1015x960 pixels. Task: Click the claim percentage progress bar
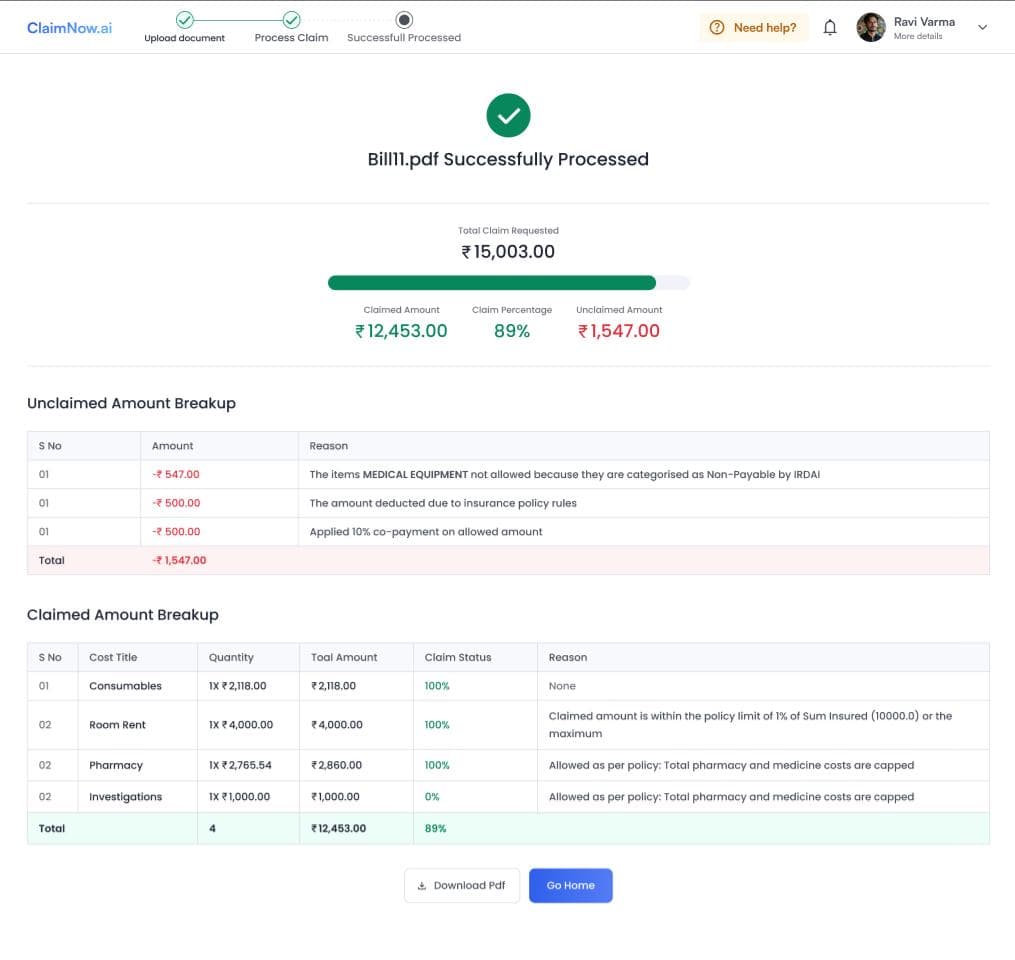tap(508, 282)
